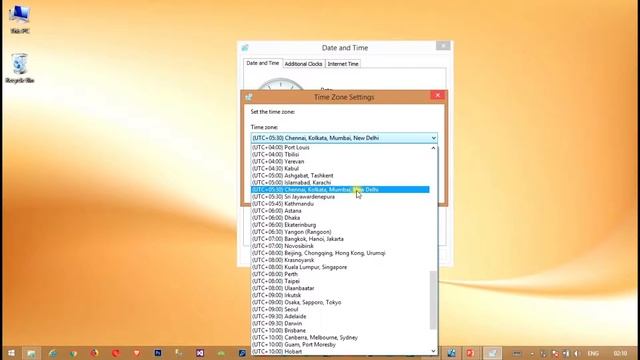Select (UTC+07:00) Bangkok, Hanoi, Jakarta
The width and height of the screenshot is (640, 360).
(x=340, y=239)
